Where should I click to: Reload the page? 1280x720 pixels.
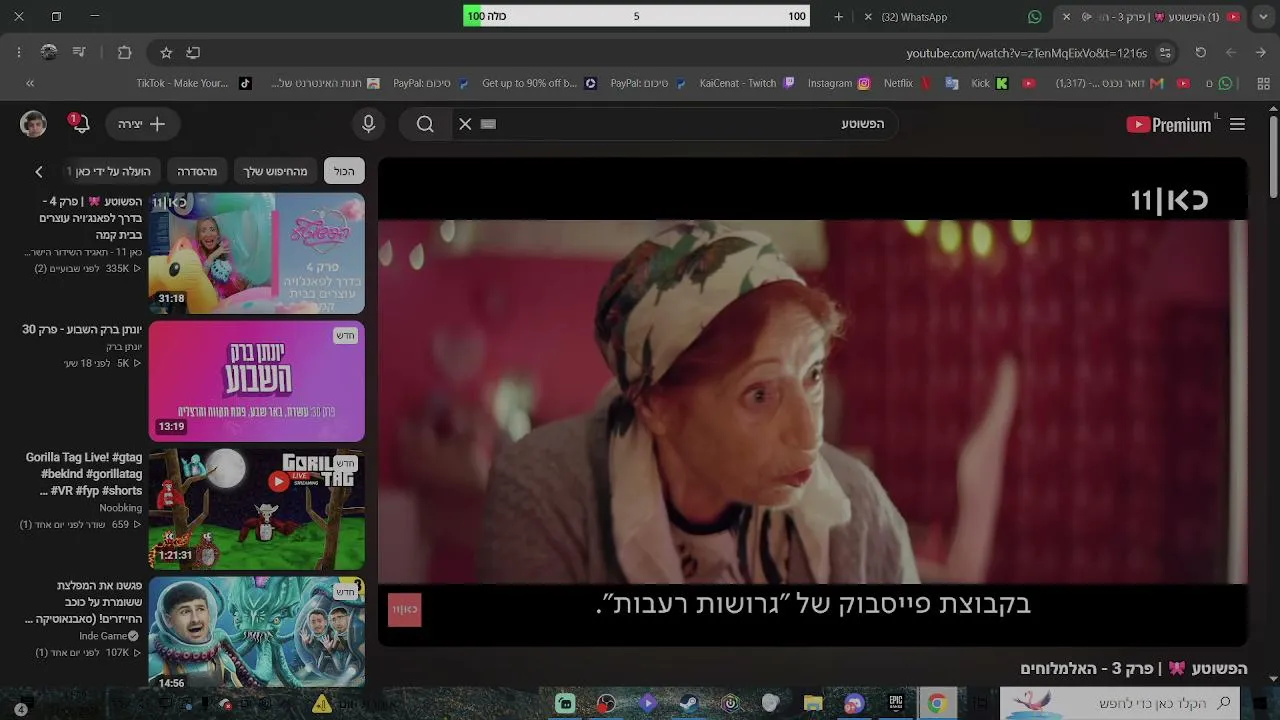pos(1201,53)
